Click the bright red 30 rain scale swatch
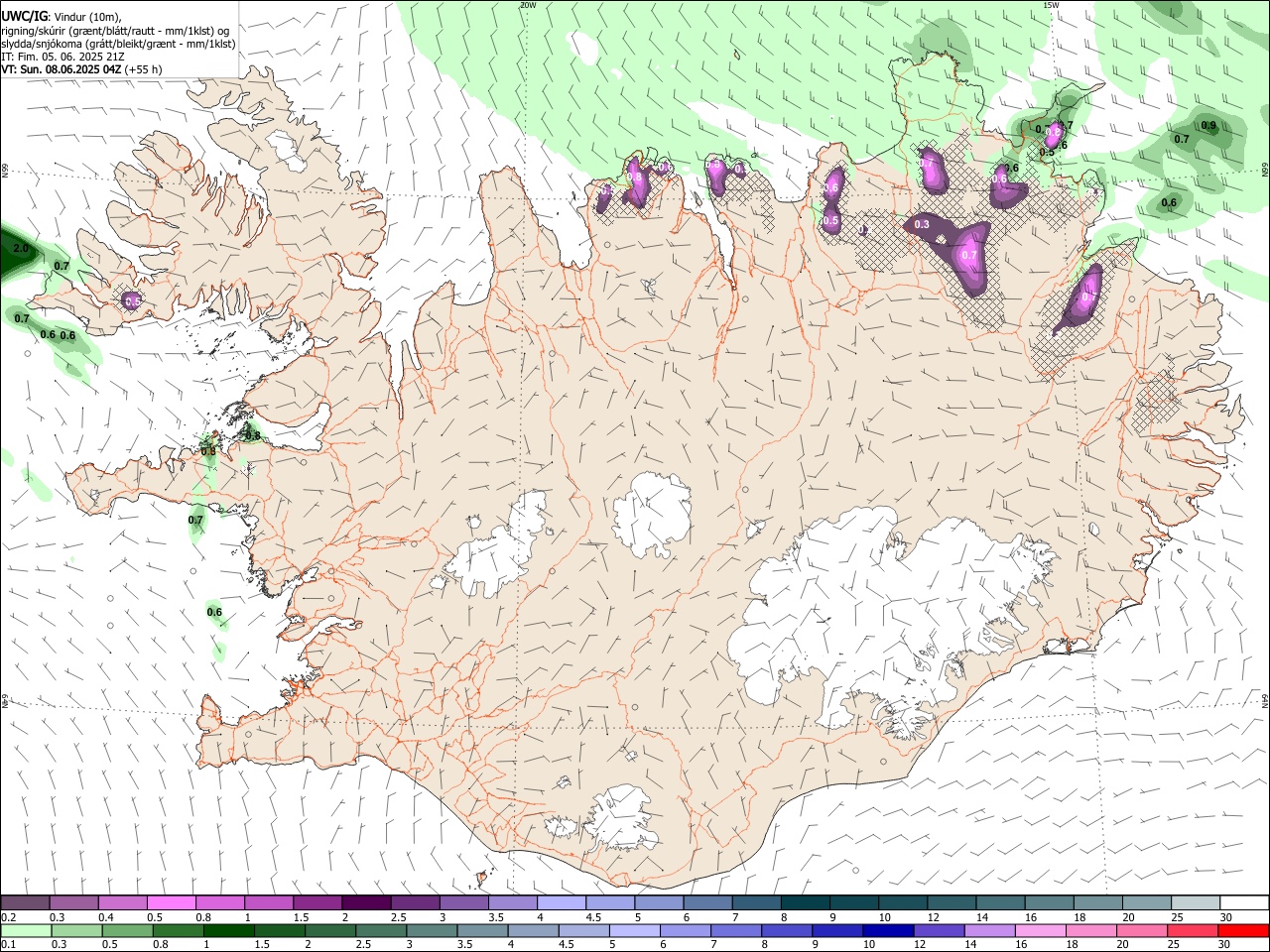Screen dimensions: 1270x952 click(x=1242, y=930)
